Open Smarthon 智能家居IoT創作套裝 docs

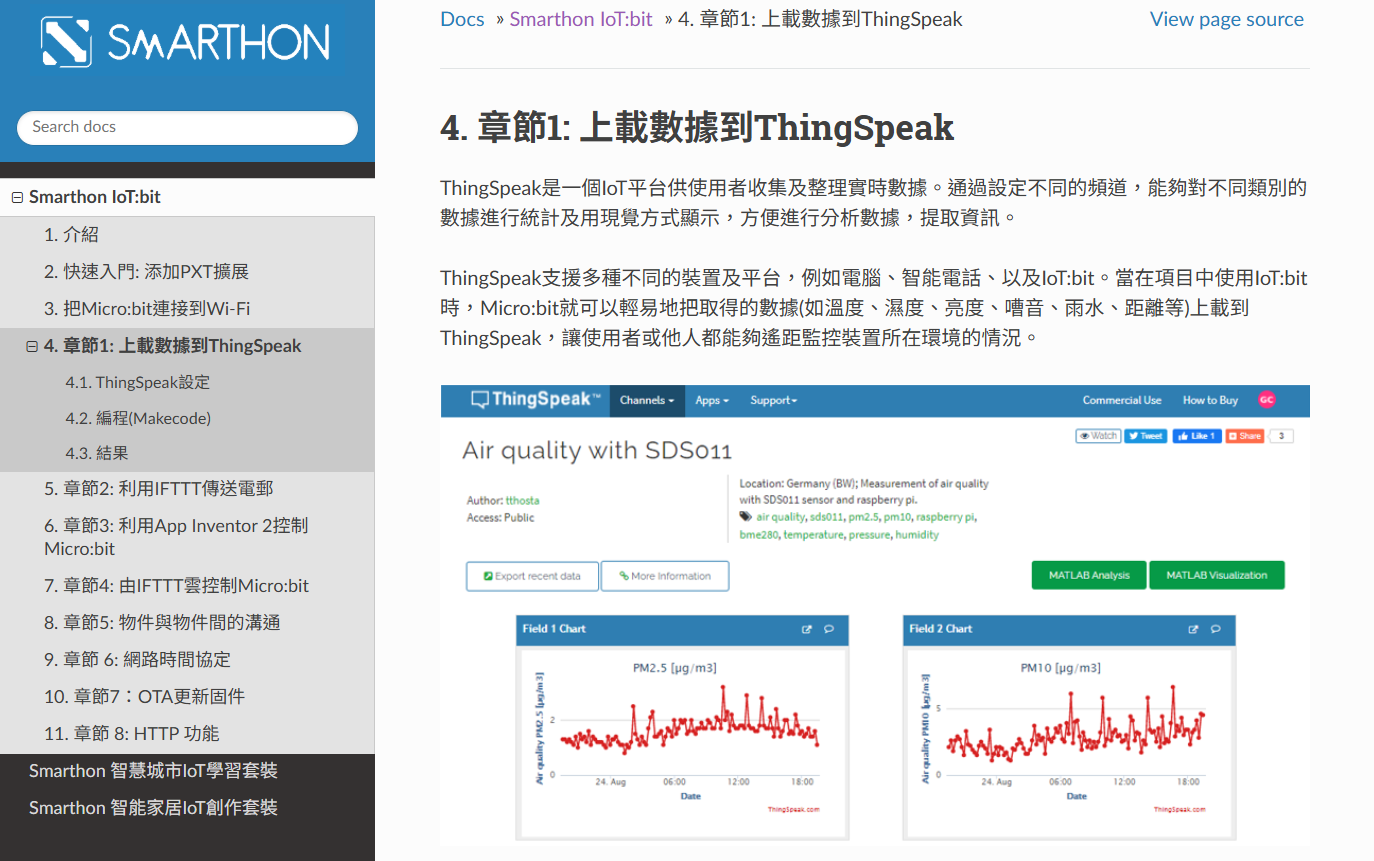point(153,808)
